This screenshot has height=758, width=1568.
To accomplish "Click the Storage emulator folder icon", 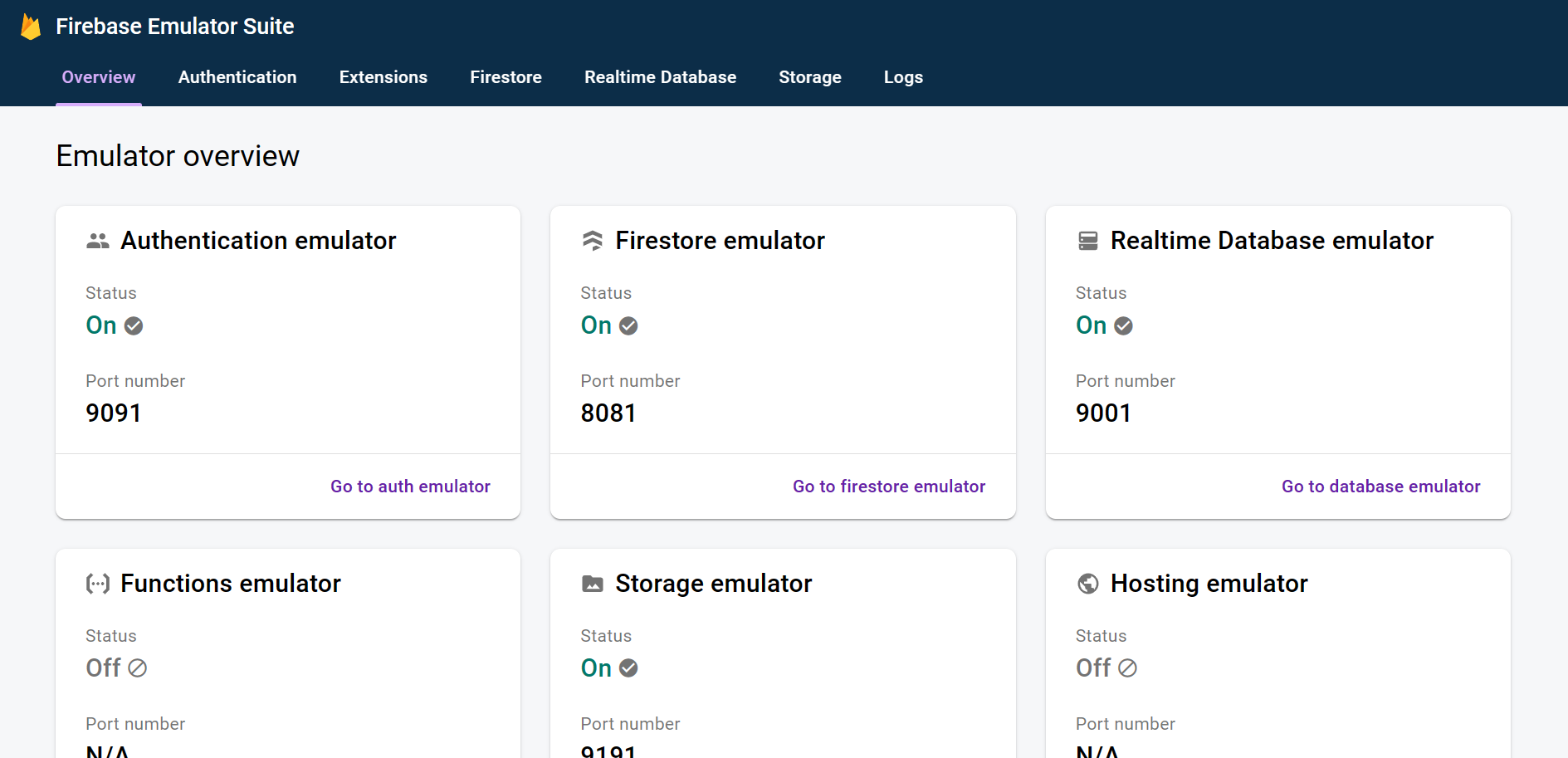I will (x=593, y=584).
